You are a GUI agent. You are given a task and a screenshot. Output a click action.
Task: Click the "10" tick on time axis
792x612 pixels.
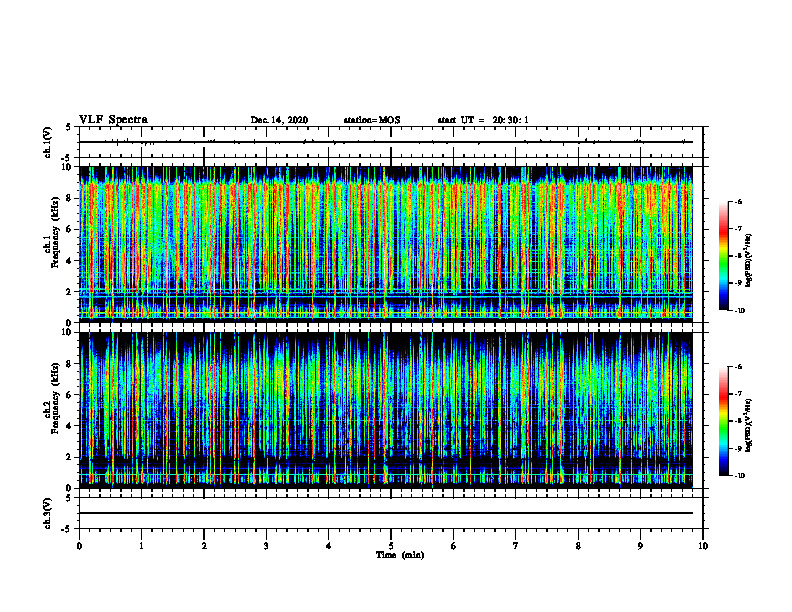703,546
